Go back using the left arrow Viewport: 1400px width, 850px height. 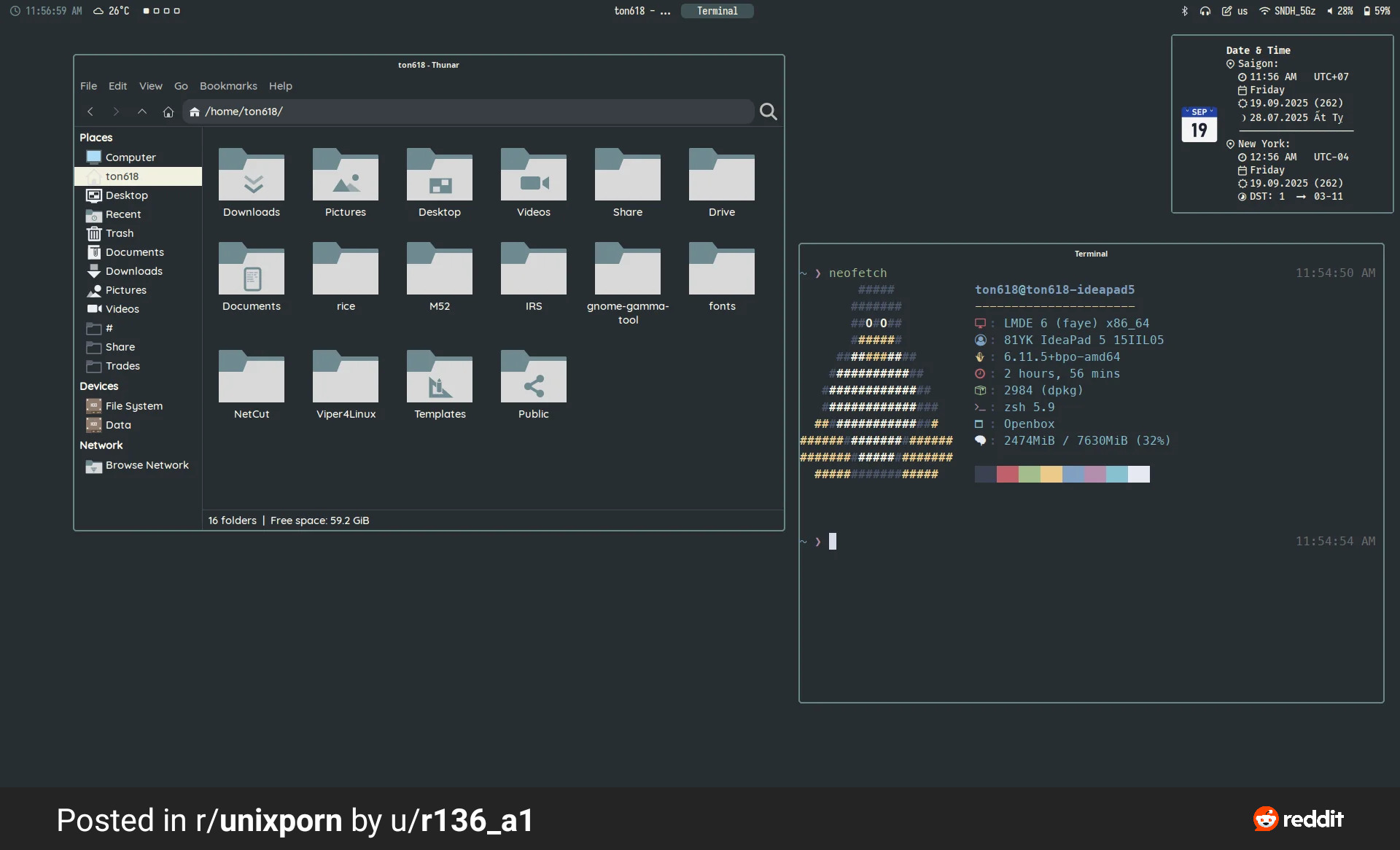point(90,112)
